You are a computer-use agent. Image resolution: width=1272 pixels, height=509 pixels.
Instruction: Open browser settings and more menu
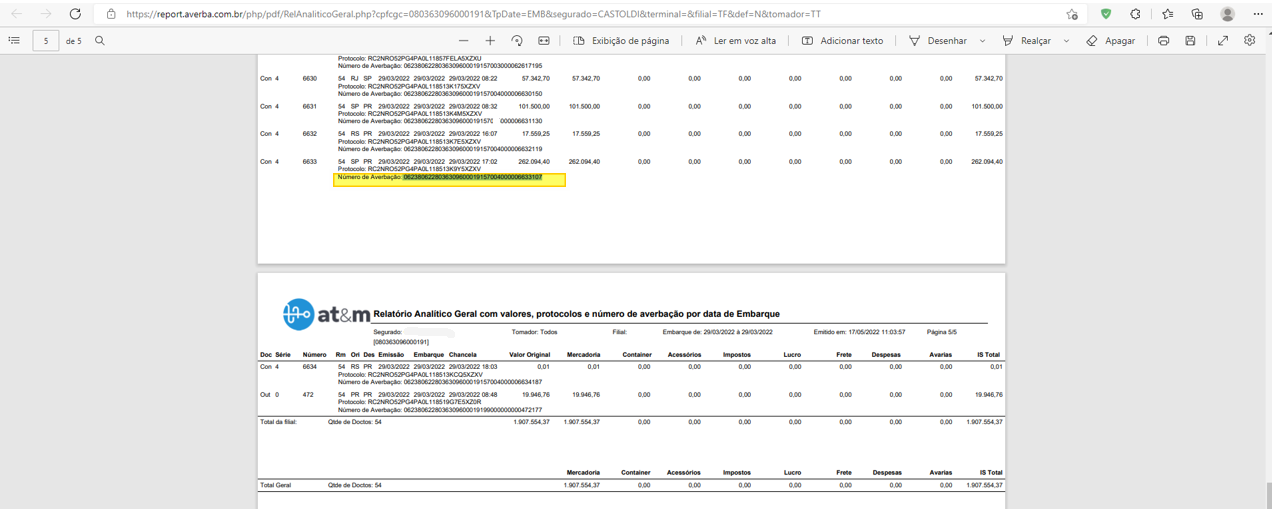pyautogui.click(x=1258, y=14)
